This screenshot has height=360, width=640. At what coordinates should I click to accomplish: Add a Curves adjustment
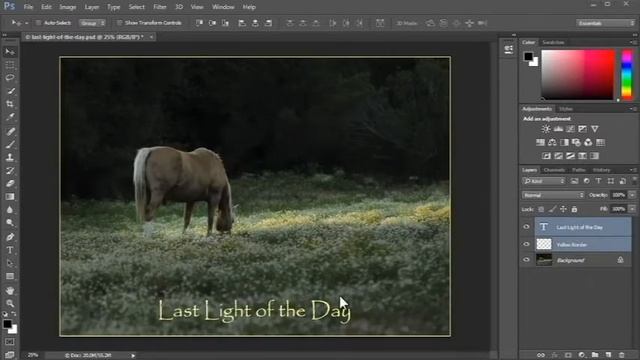pyautogui.click(x=570, y=129)
